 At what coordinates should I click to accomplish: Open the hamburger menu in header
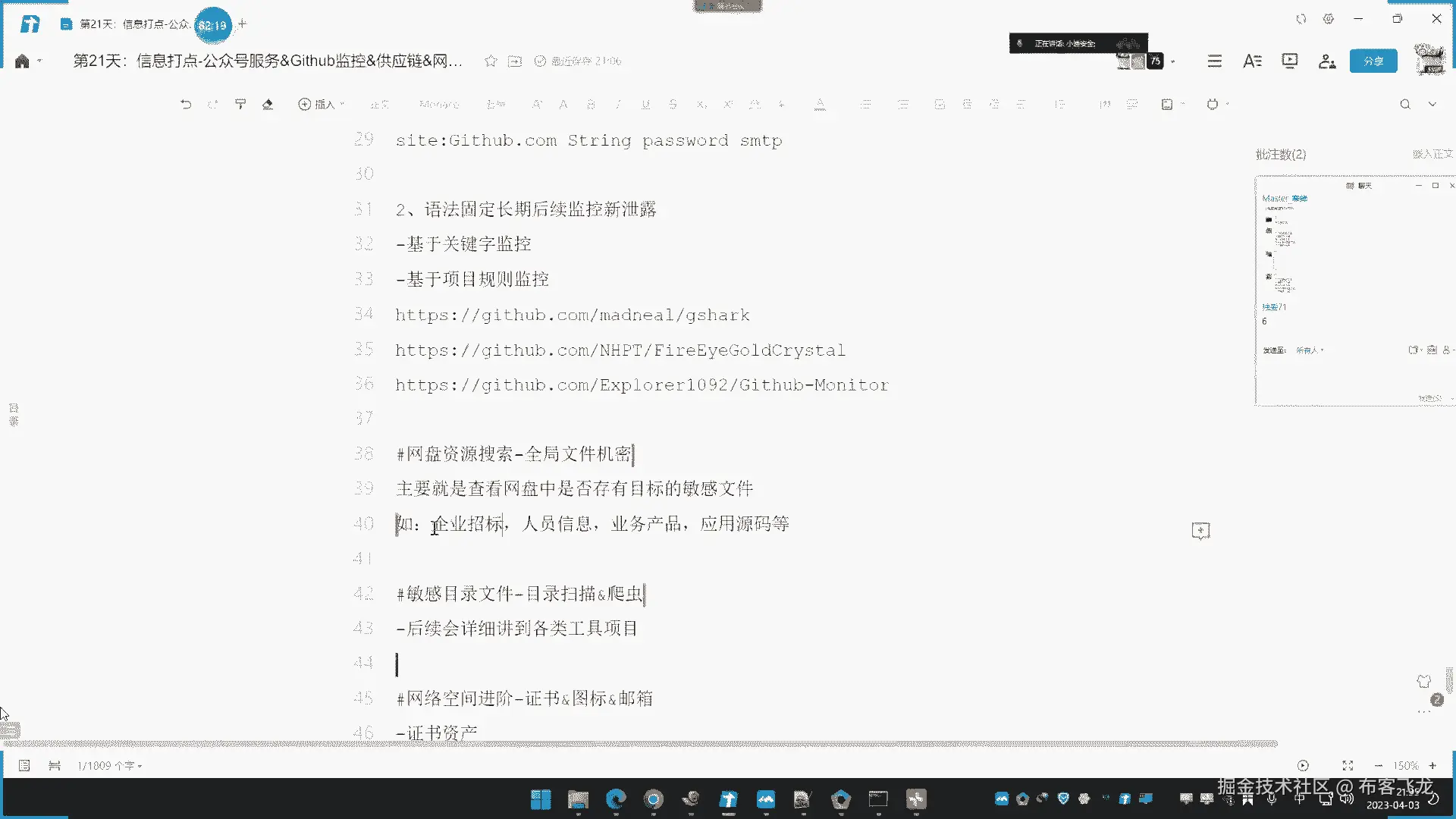click(x=1215, y=61)
